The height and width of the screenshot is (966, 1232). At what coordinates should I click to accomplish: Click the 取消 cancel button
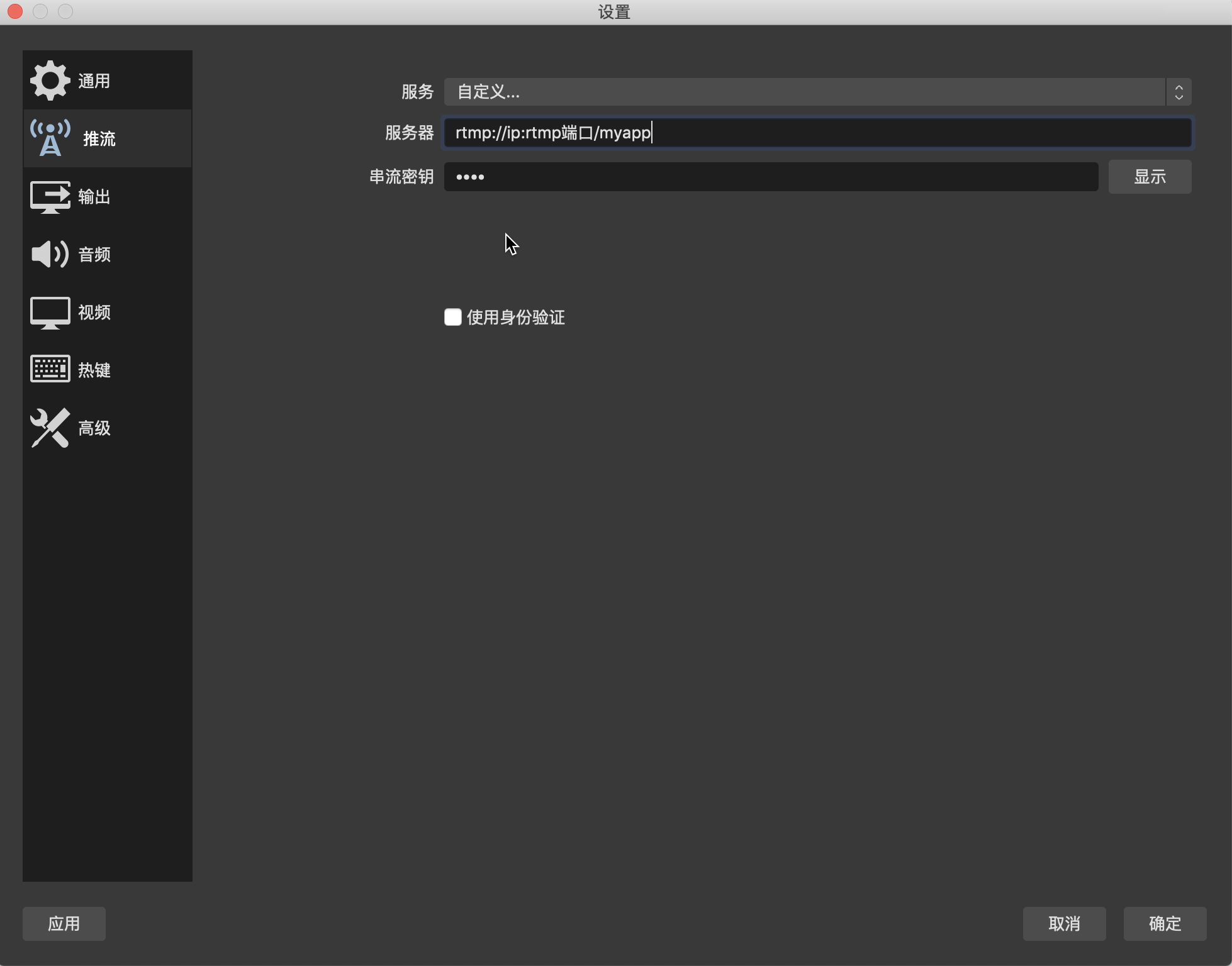(1064, 923)
